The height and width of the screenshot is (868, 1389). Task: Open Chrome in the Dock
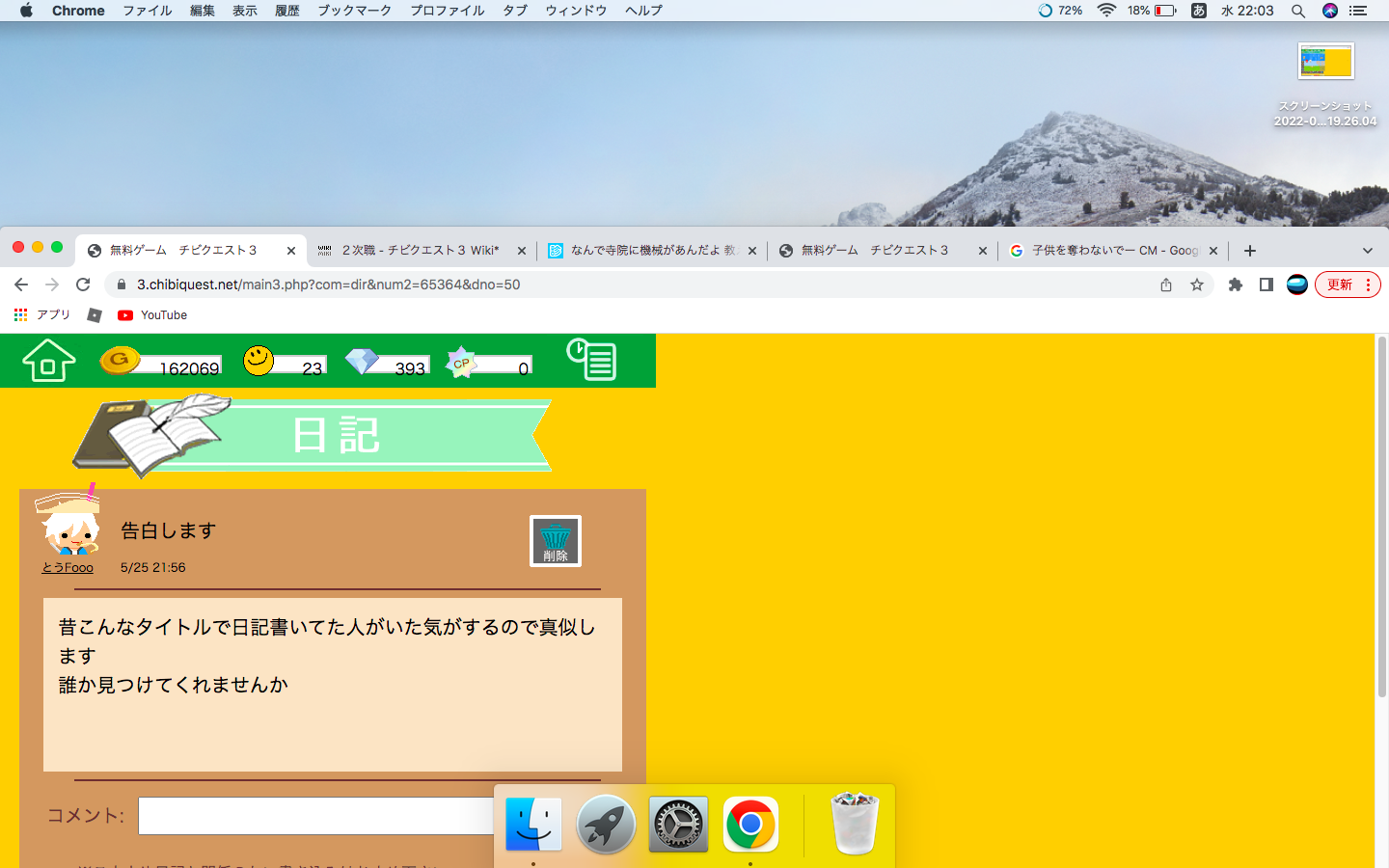(x=750, y=825)
